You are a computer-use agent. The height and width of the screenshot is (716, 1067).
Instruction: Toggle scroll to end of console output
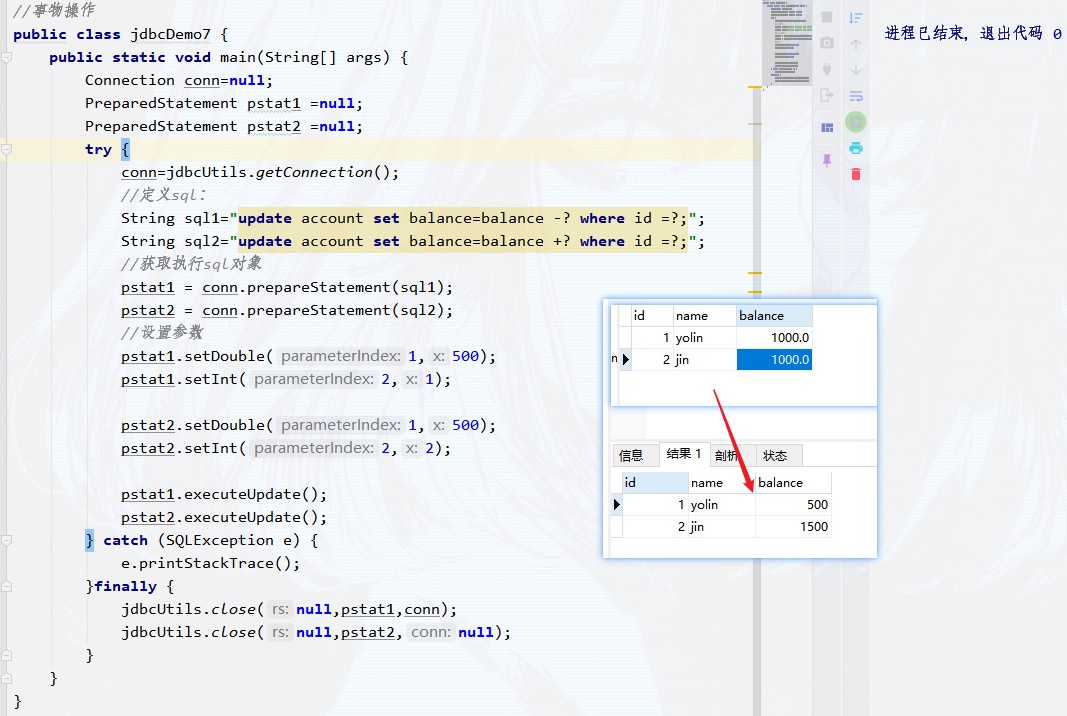pos(856,122)
